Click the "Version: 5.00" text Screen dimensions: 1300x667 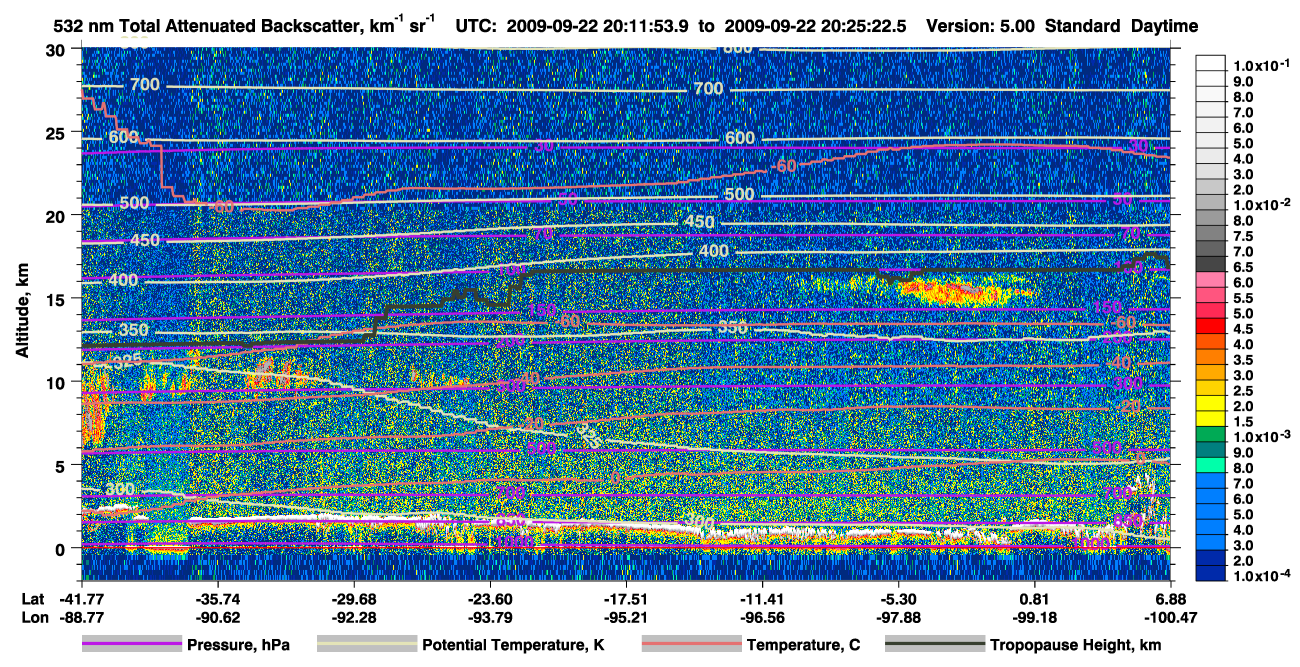[981, 27]
